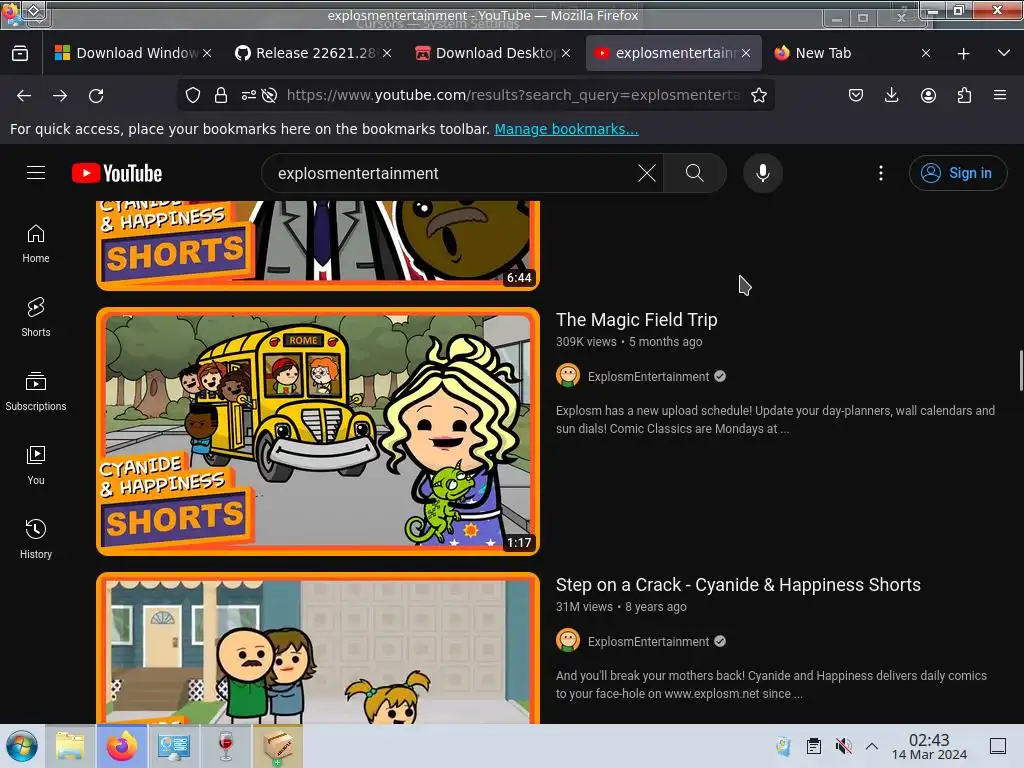Viewport: 1024px width, 768px height.
Task: Run search with the magnifier button
Action: click(x=695, y=173)
